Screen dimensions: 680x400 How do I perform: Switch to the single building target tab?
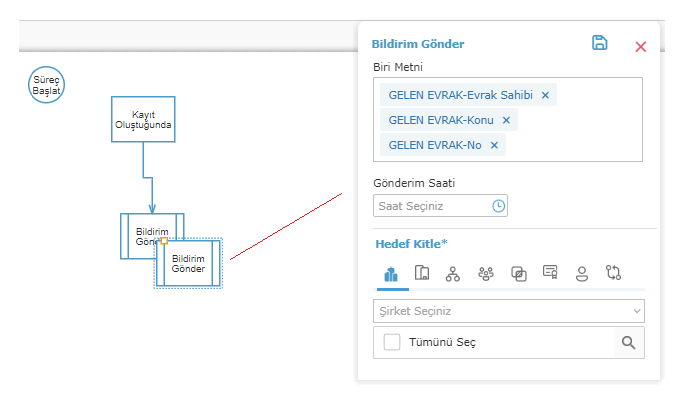point(421,273)
